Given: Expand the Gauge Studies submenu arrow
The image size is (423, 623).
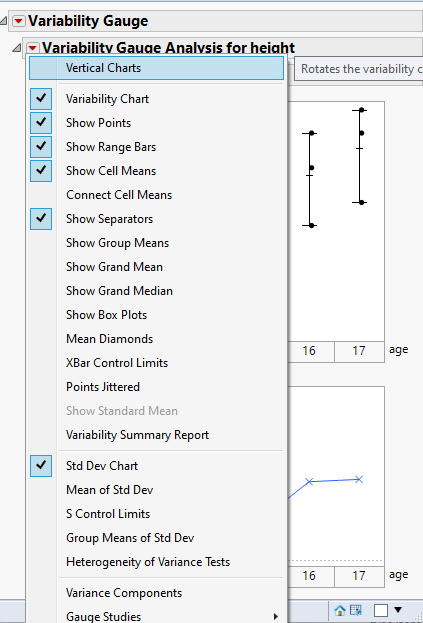Looking at the screenshot, I should coord(276,616).
